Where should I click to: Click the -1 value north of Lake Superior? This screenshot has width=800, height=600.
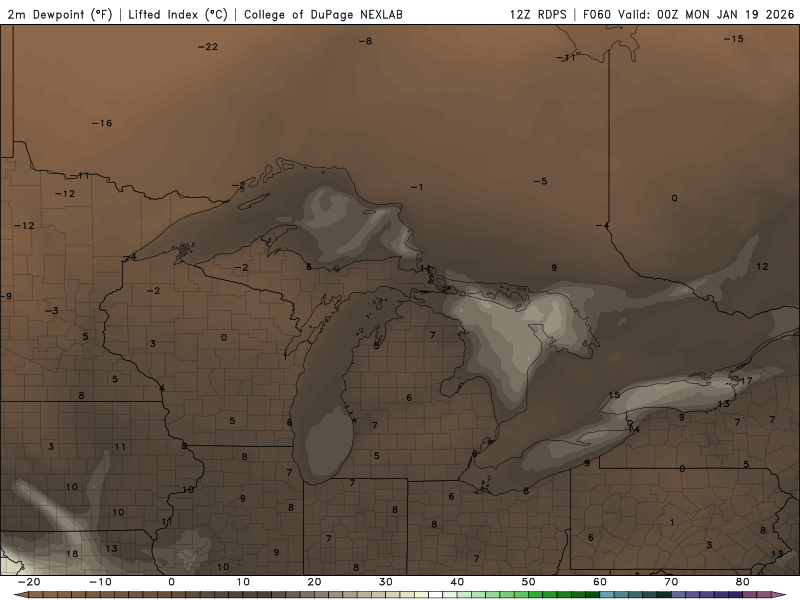pos(417,187)
